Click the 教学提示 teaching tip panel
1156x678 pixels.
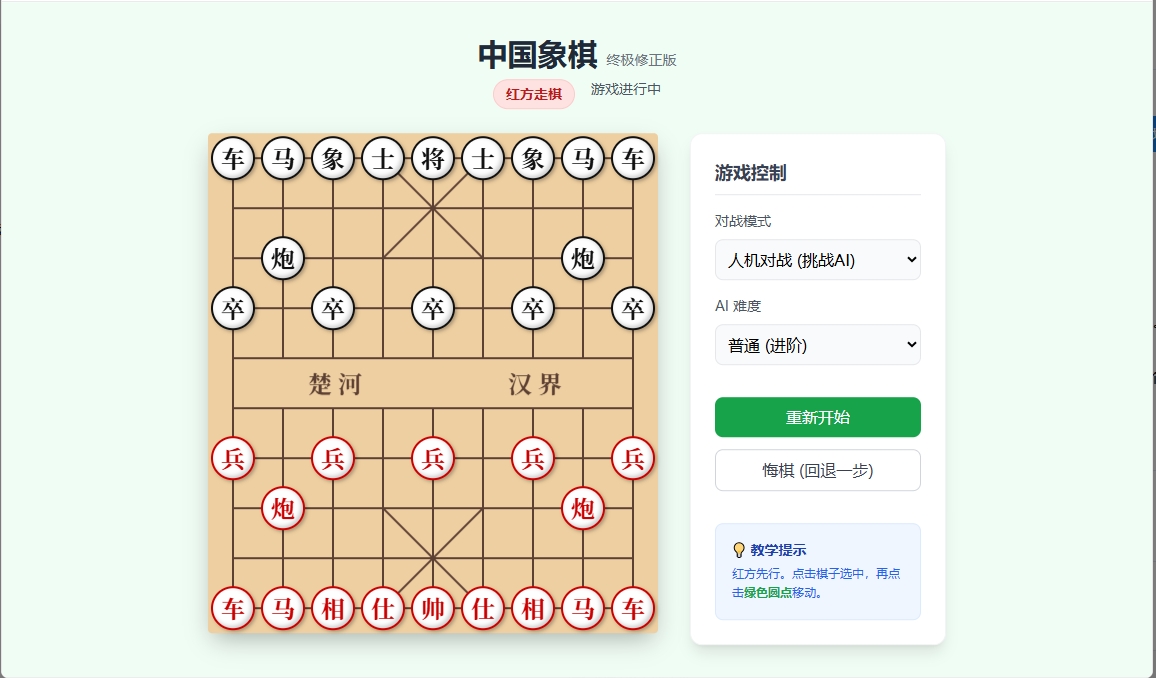pyautogui.click(x=817, y=571)
